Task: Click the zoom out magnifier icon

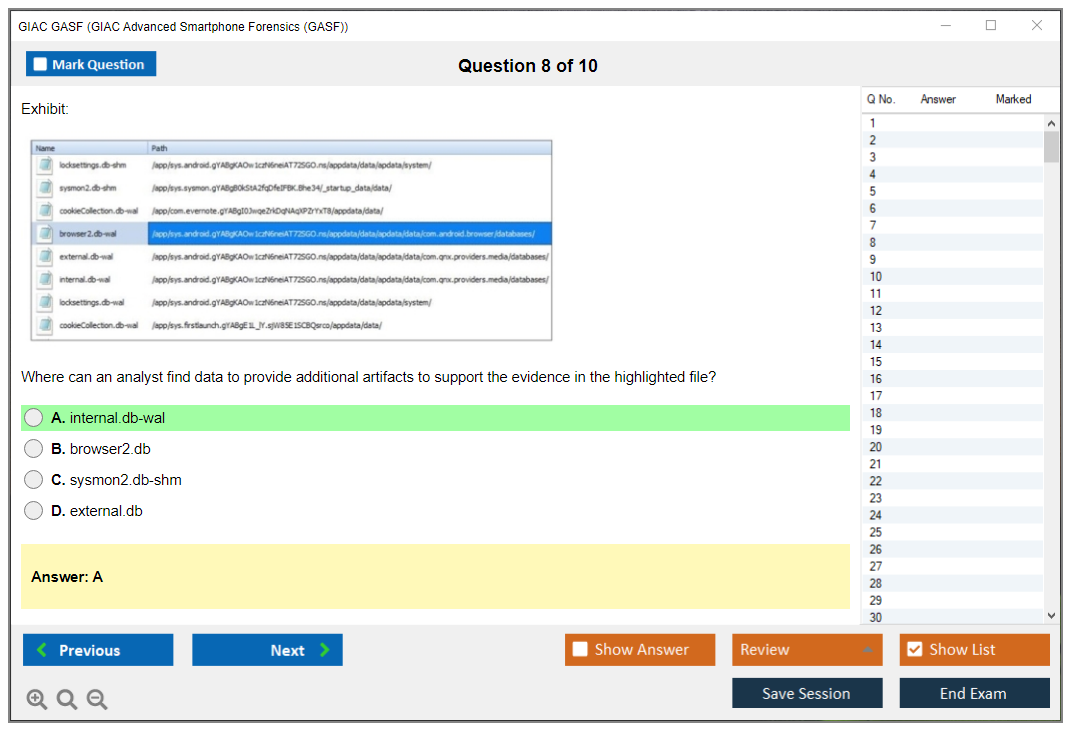Action: 97,700
